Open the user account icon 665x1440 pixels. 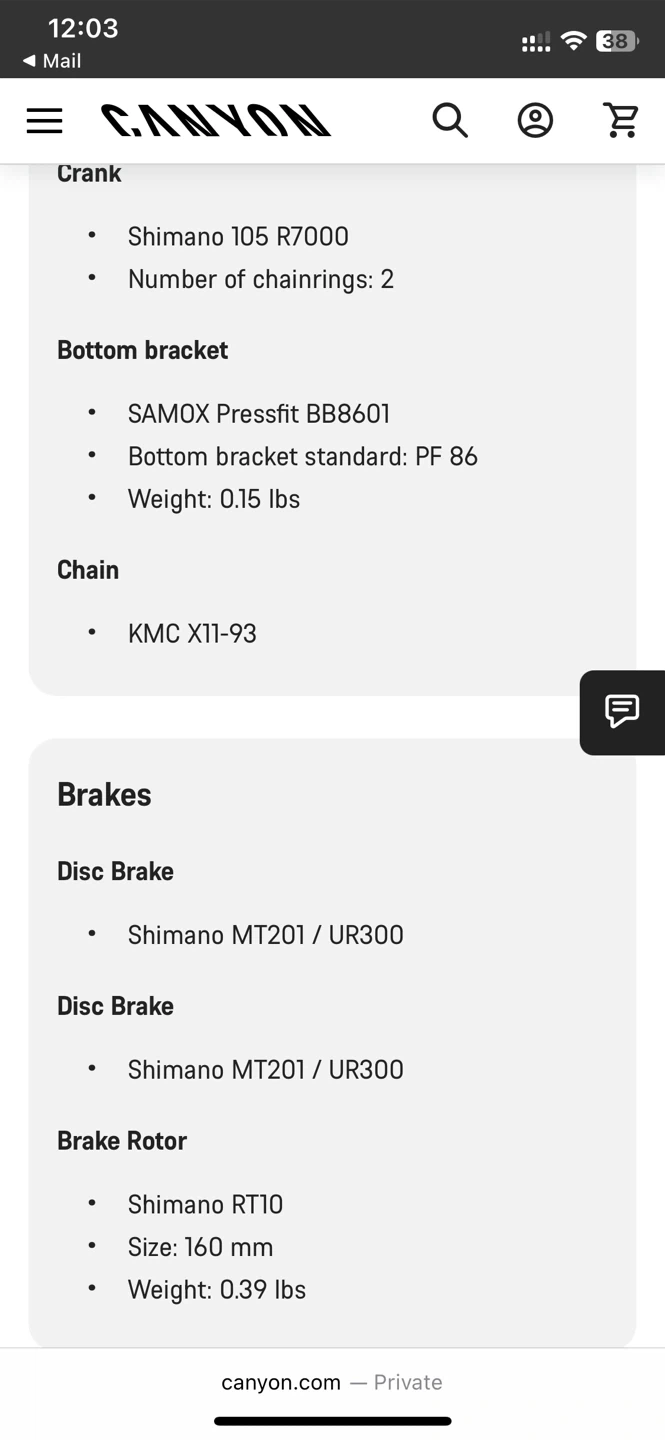[535, 121]
